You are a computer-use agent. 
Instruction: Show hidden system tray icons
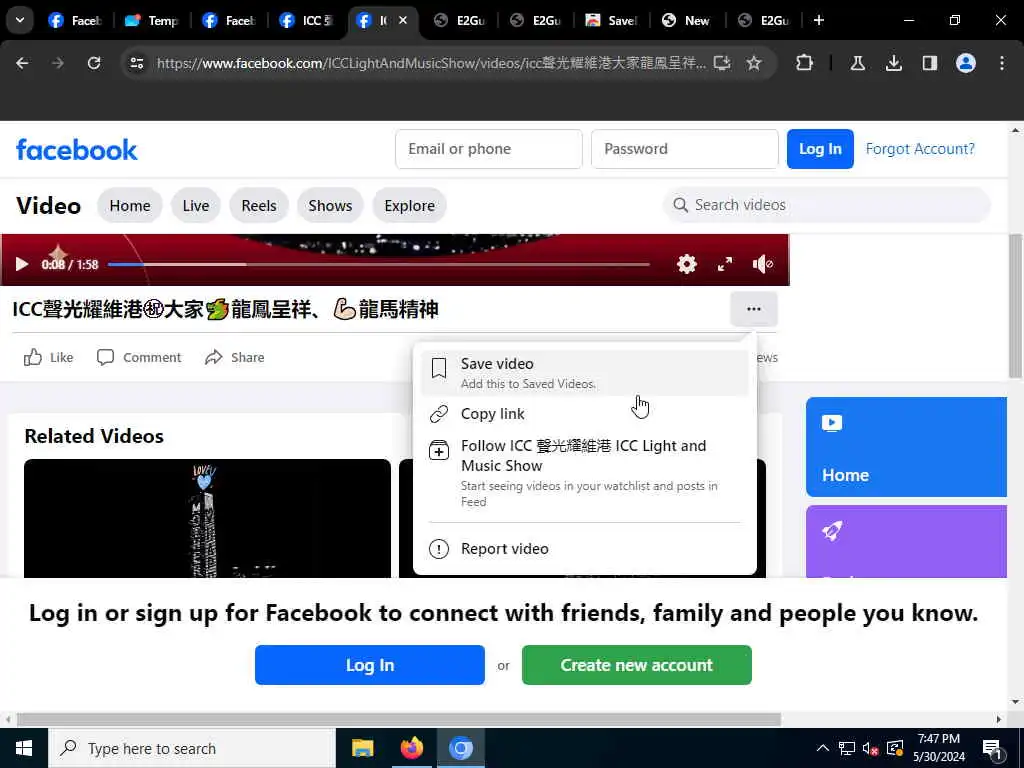[x=823, y=748]
